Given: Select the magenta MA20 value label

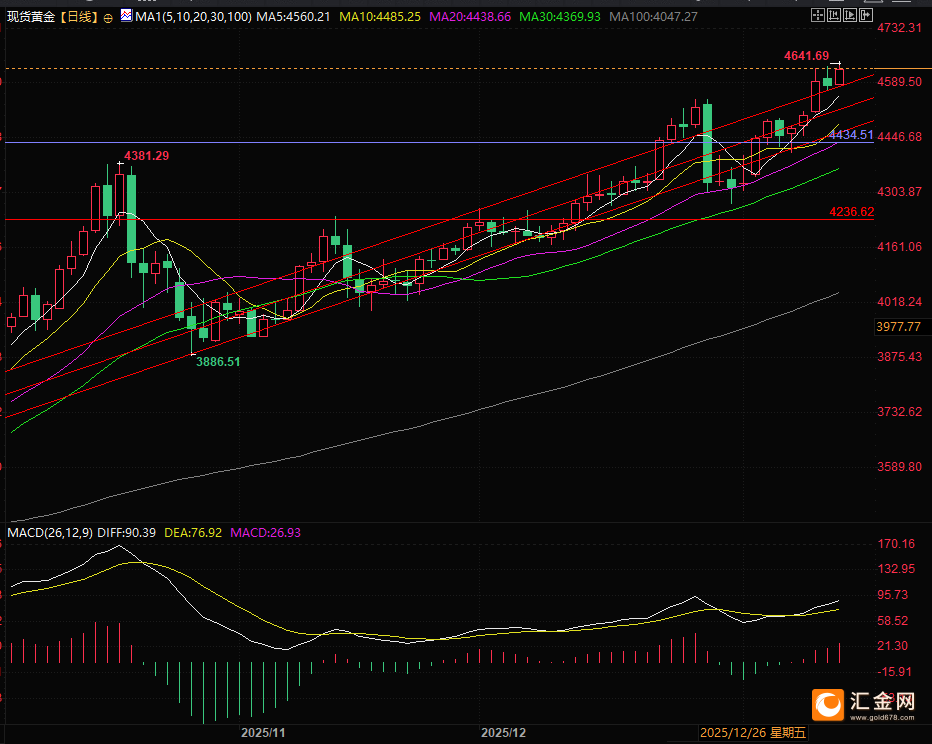Looking at the screenshot, I should pos(473,17).
